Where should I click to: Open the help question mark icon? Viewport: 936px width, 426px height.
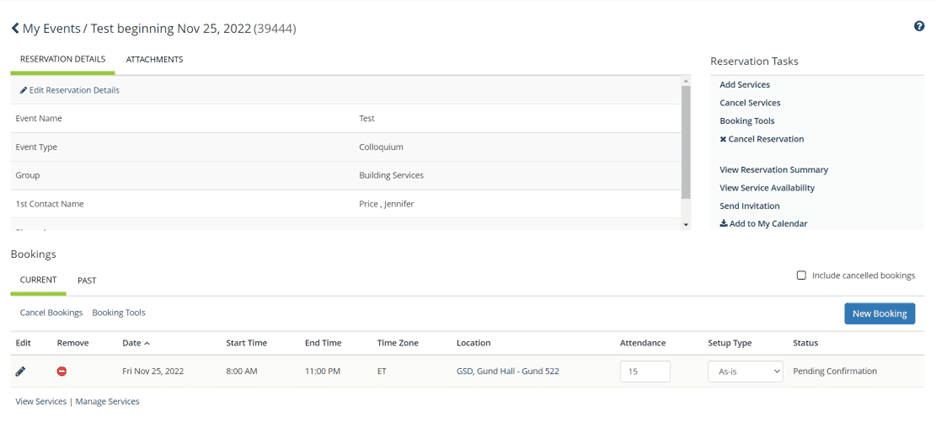[x=919, y=26]
